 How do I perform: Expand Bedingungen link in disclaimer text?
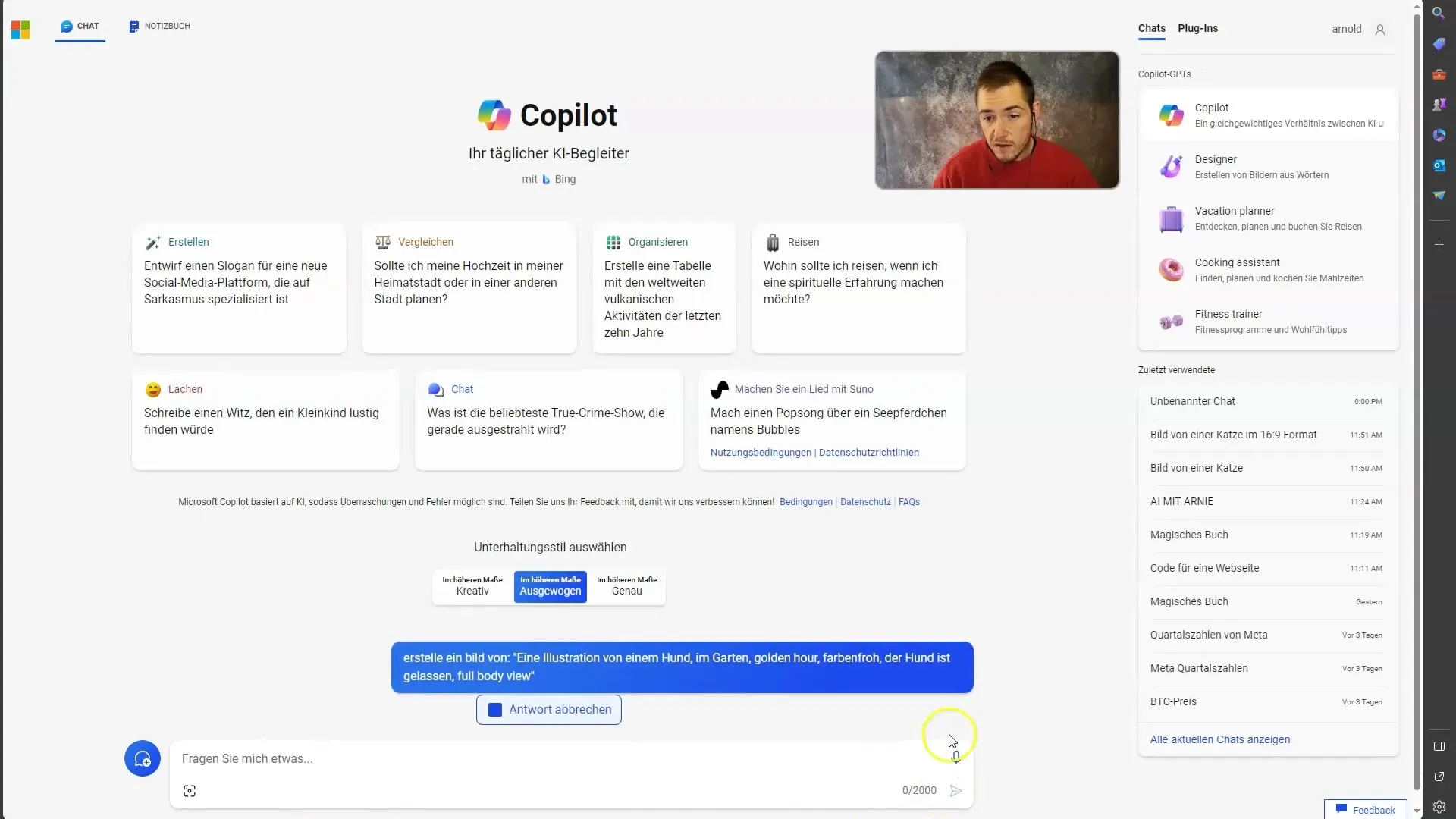coord(806,502)
